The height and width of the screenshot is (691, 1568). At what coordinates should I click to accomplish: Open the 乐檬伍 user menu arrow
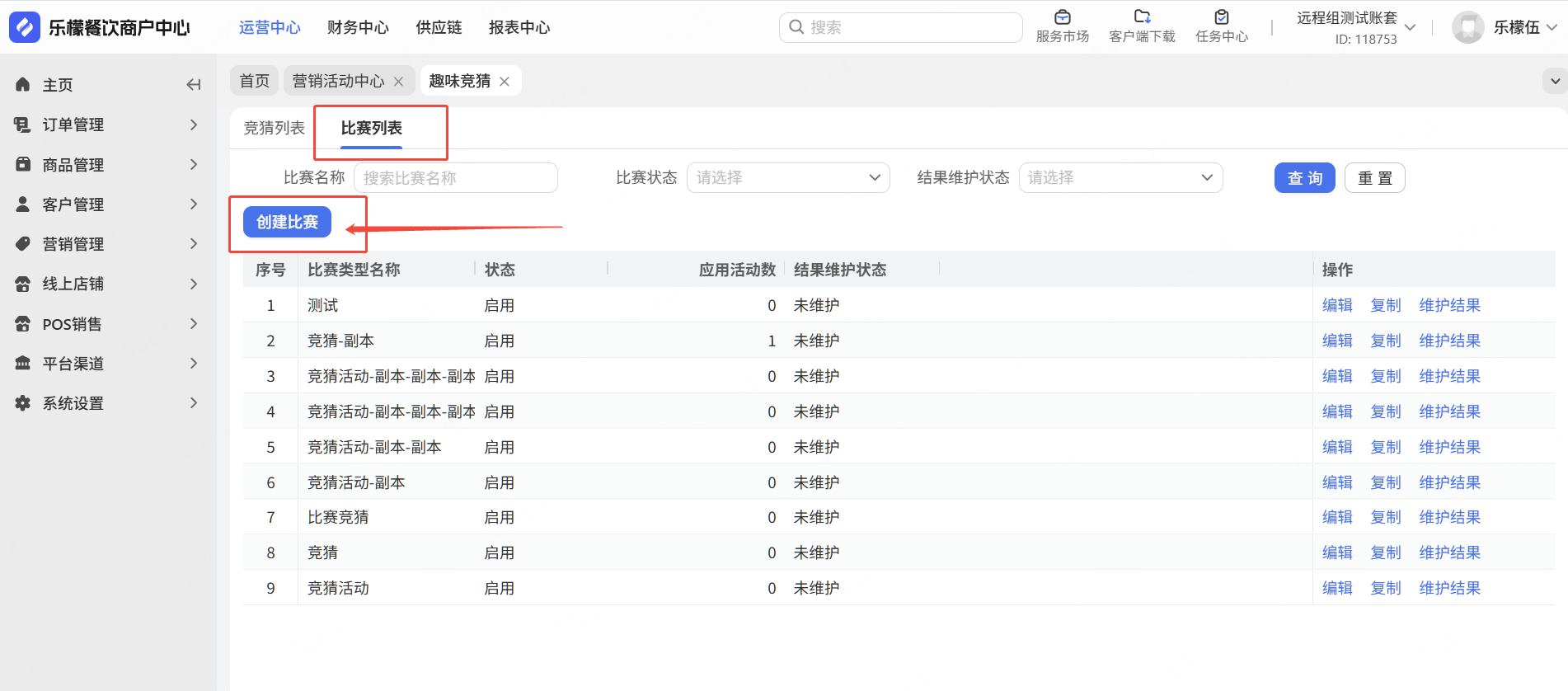pos(1552,27)
